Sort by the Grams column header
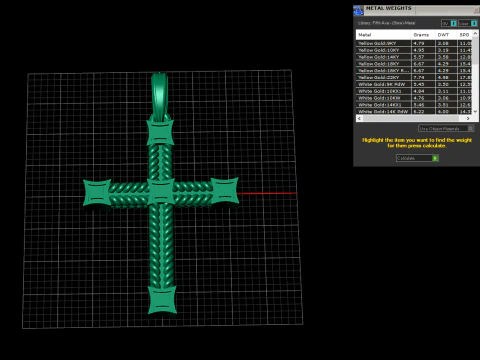This screenshot has width=480, height=360. click(423, 35)
